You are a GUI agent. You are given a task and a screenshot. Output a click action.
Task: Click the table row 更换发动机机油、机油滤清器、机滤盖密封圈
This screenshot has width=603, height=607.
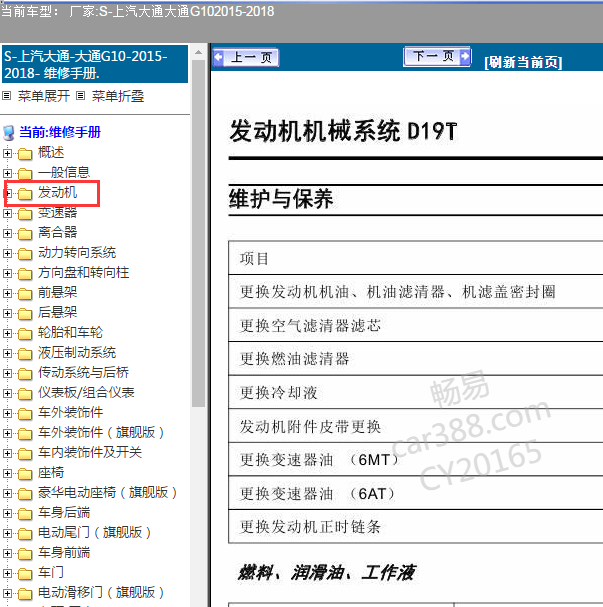click(x=416, y=292)
